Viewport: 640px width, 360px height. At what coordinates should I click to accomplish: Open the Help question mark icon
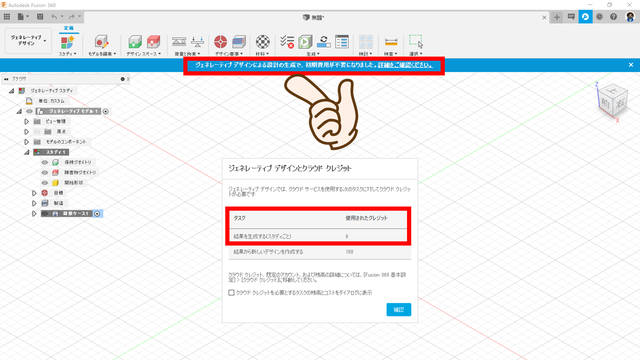pyautogui.click(x=613, y=17)
